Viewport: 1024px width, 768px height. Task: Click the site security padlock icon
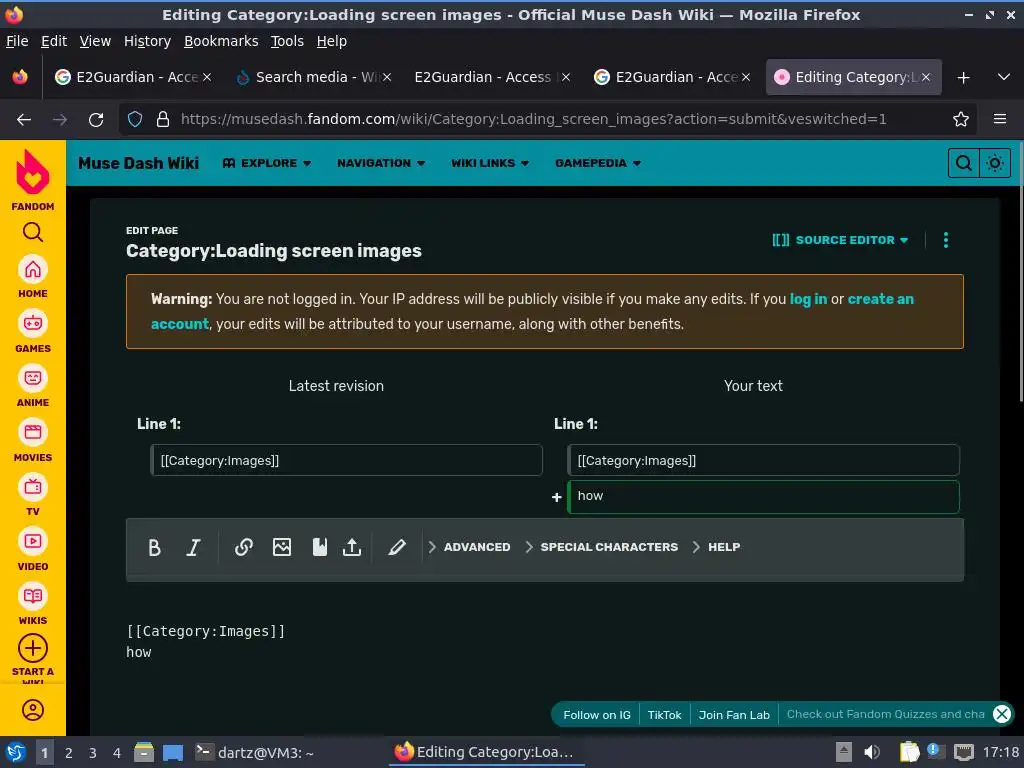(163, 120)
